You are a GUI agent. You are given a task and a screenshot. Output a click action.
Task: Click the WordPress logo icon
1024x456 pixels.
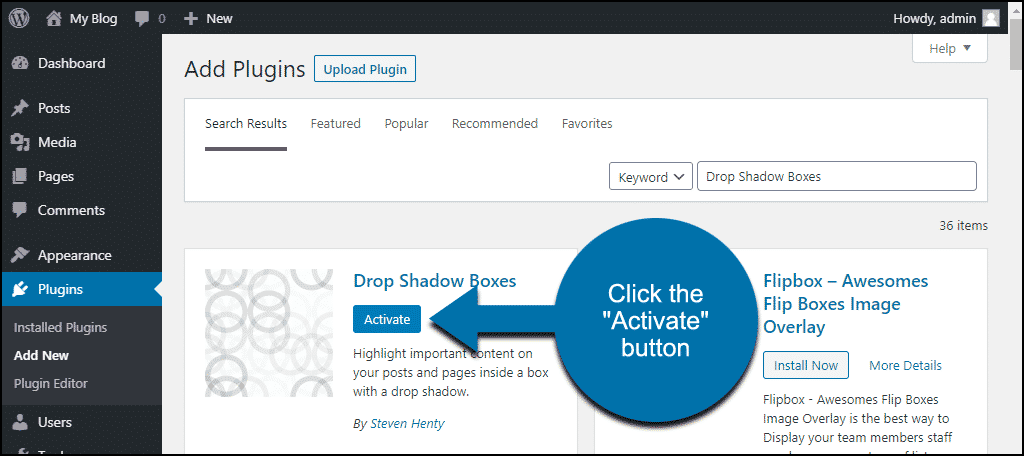(18, 18)
